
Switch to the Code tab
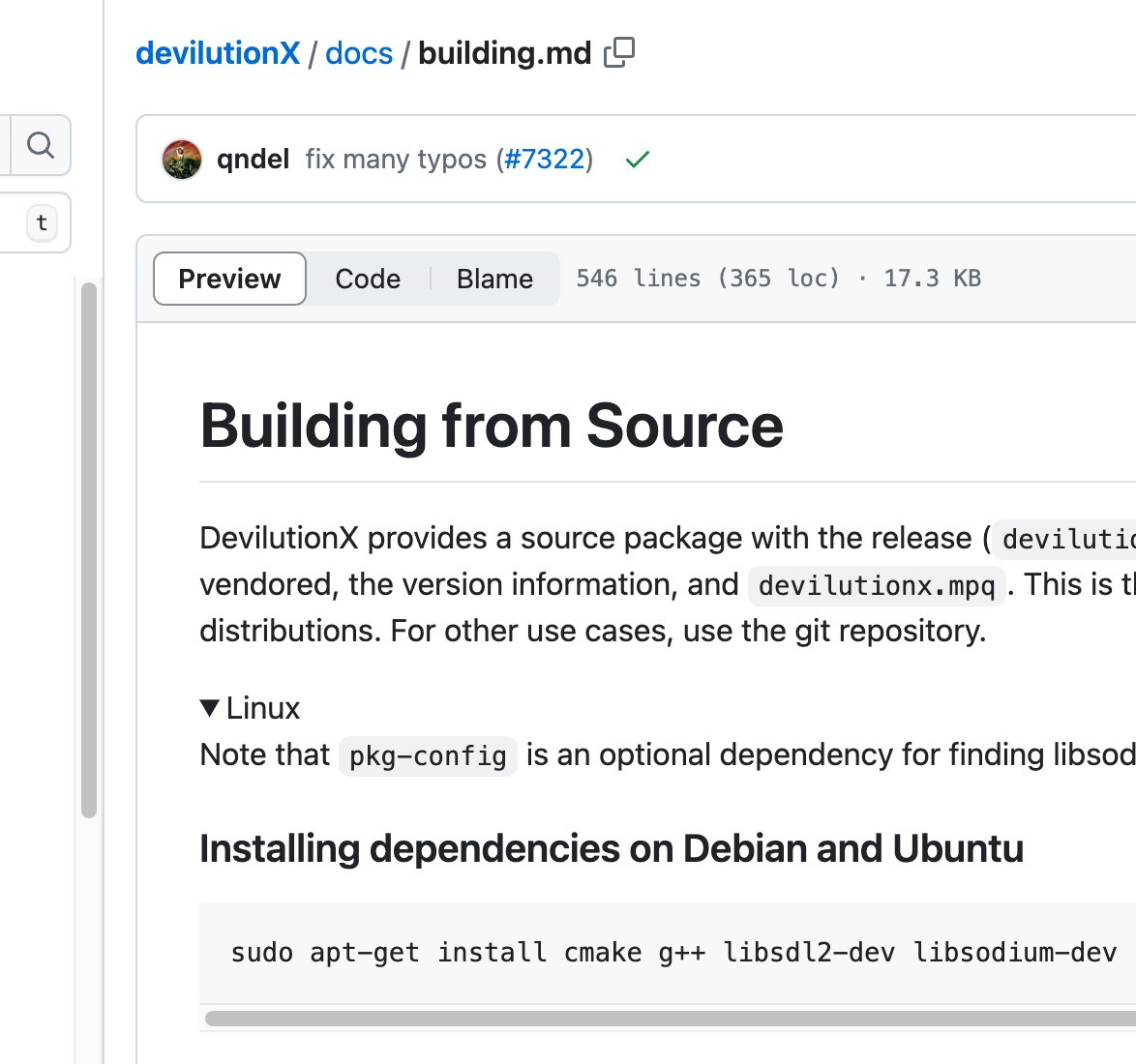click(x=368, y=279)
